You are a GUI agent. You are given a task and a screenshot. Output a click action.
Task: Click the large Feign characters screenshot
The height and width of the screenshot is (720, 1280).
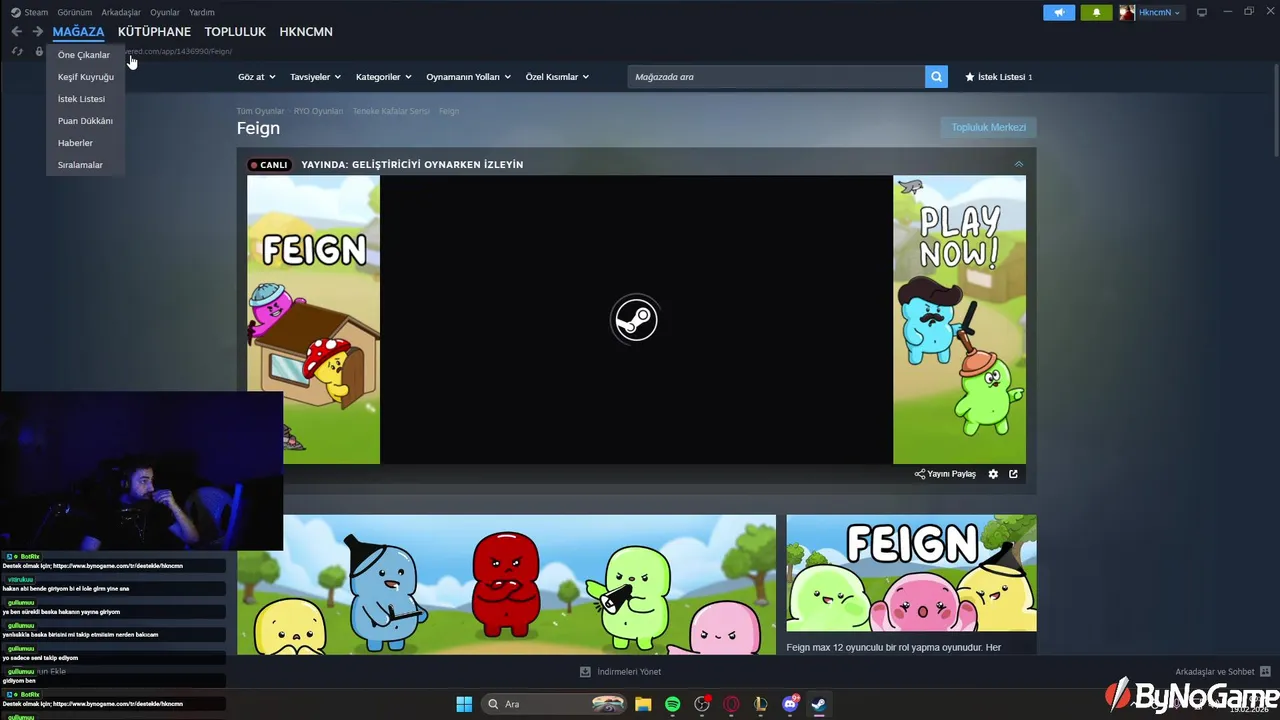[x=506, y=585]
